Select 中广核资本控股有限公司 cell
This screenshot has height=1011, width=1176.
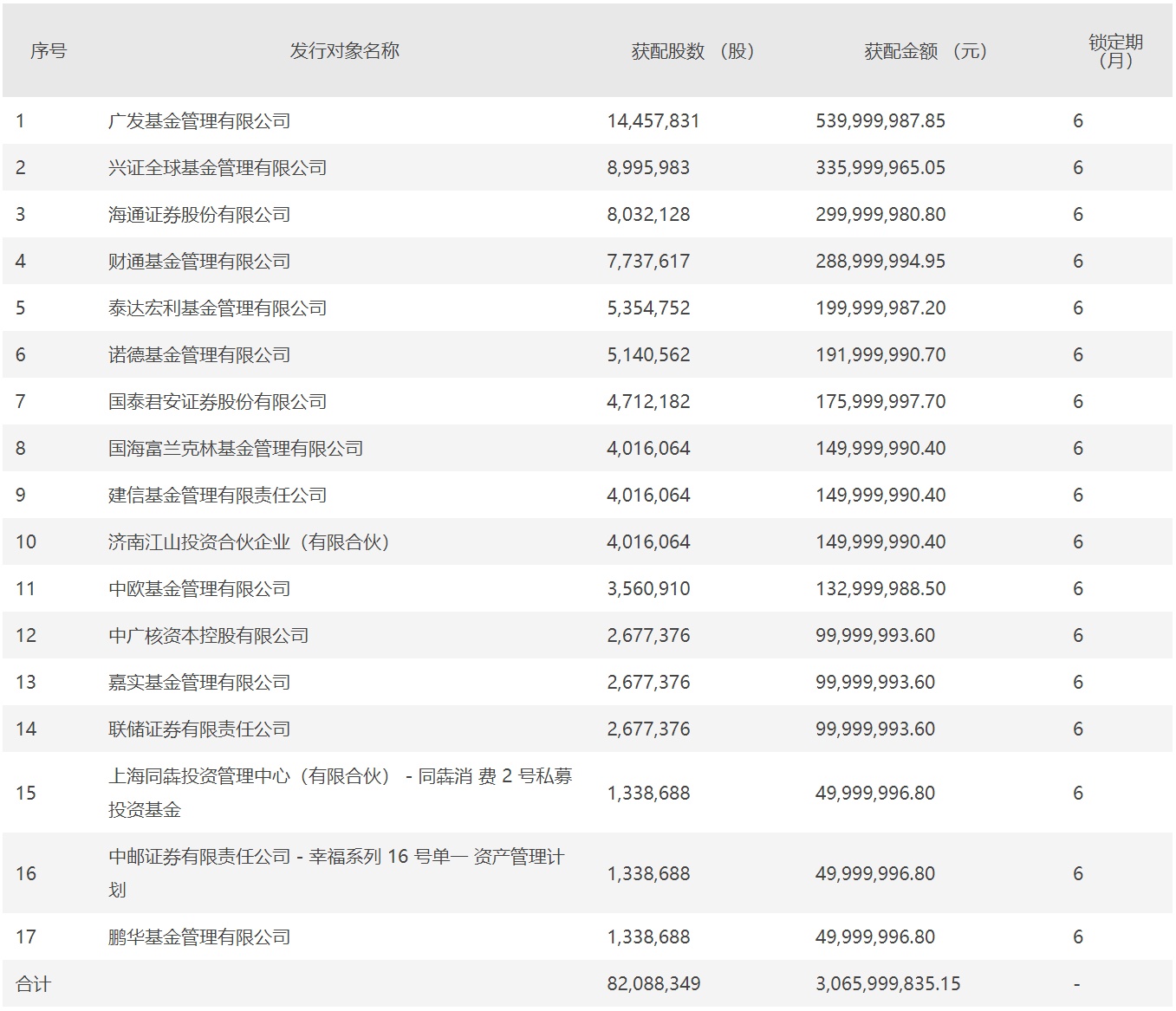[x=209, y=636]
